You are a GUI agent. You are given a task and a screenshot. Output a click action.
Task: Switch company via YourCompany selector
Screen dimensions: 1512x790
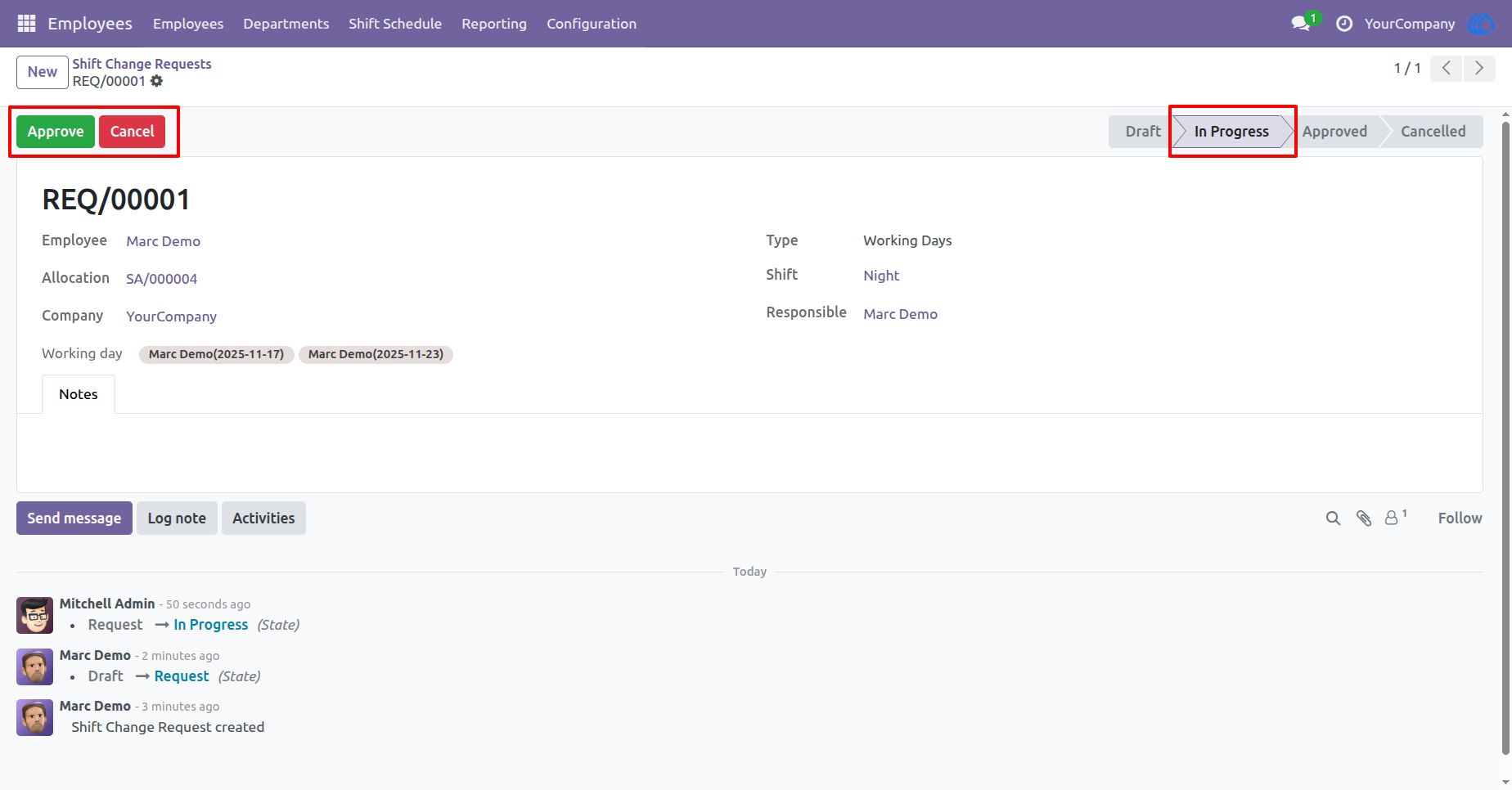pos(1410,24)
